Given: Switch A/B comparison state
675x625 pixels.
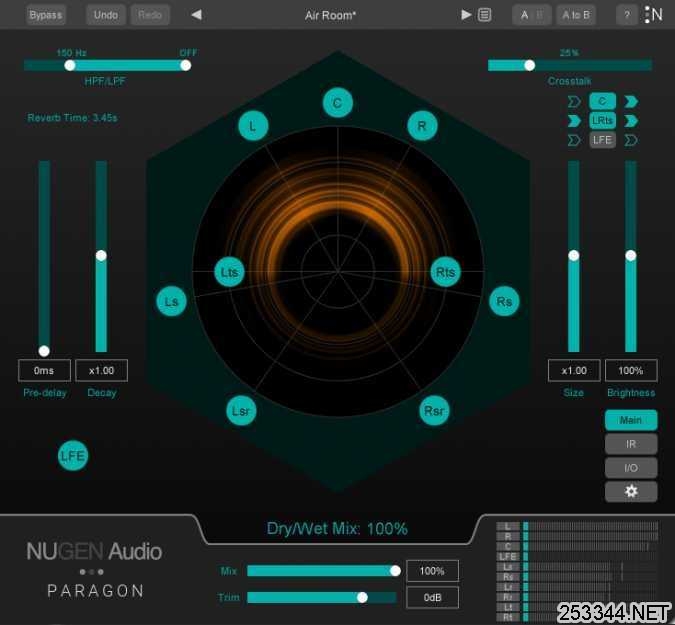Looking at the screenshot, I should click(x=532, y=15).
